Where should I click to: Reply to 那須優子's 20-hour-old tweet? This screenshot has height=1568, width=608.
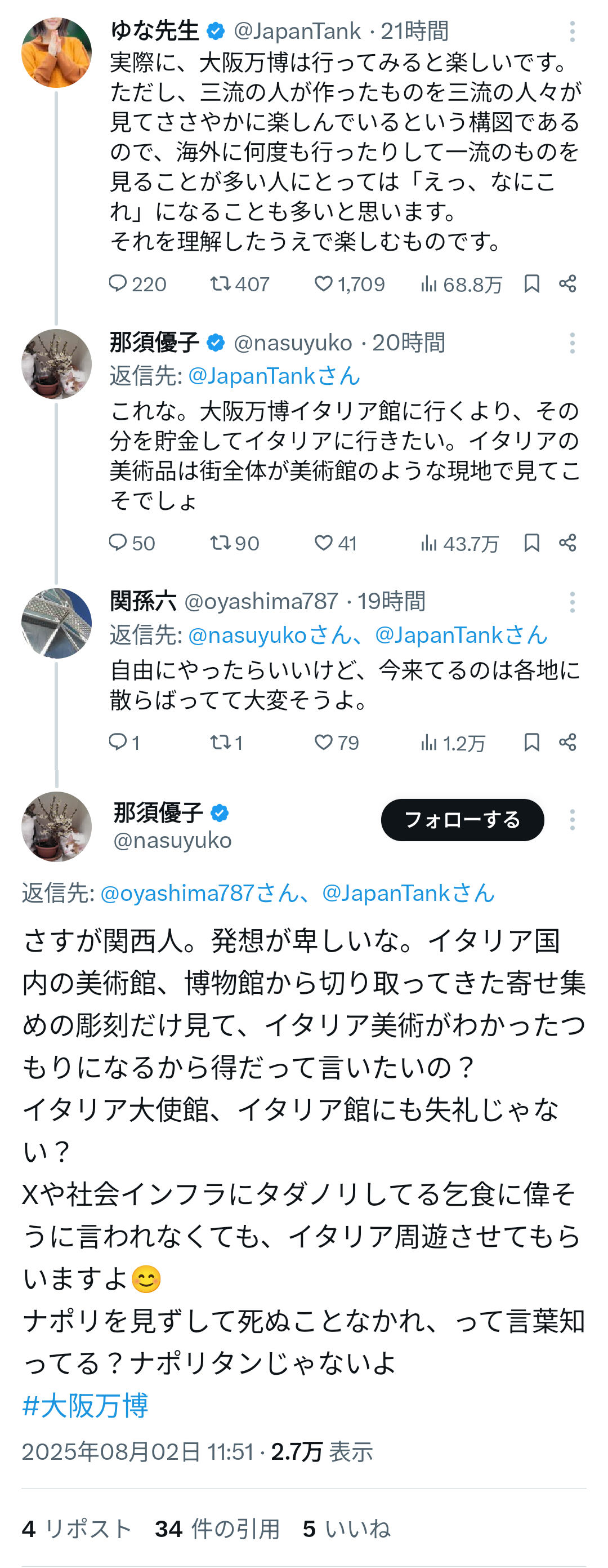(117, 543)
